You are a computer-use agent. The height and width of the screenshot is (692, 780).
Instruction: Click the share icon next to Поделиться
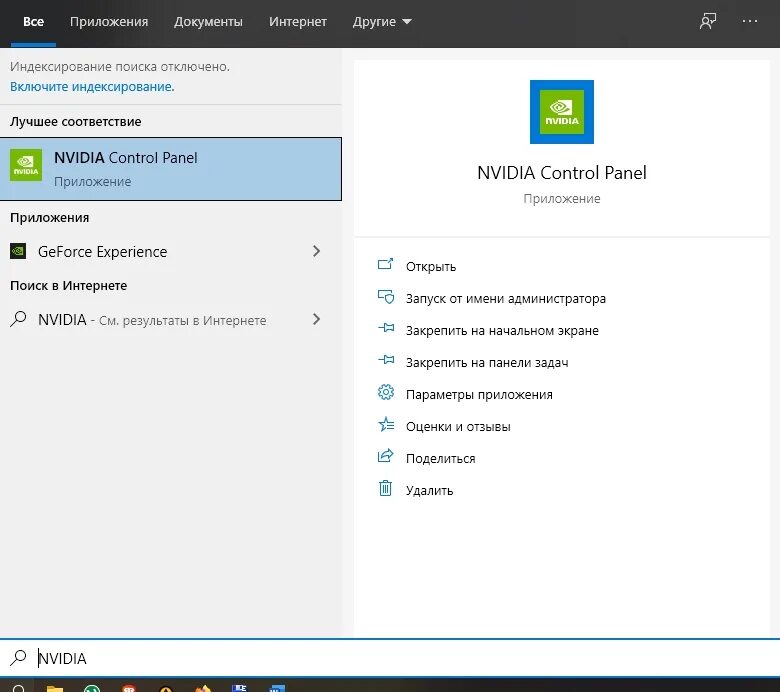(386, 456)
